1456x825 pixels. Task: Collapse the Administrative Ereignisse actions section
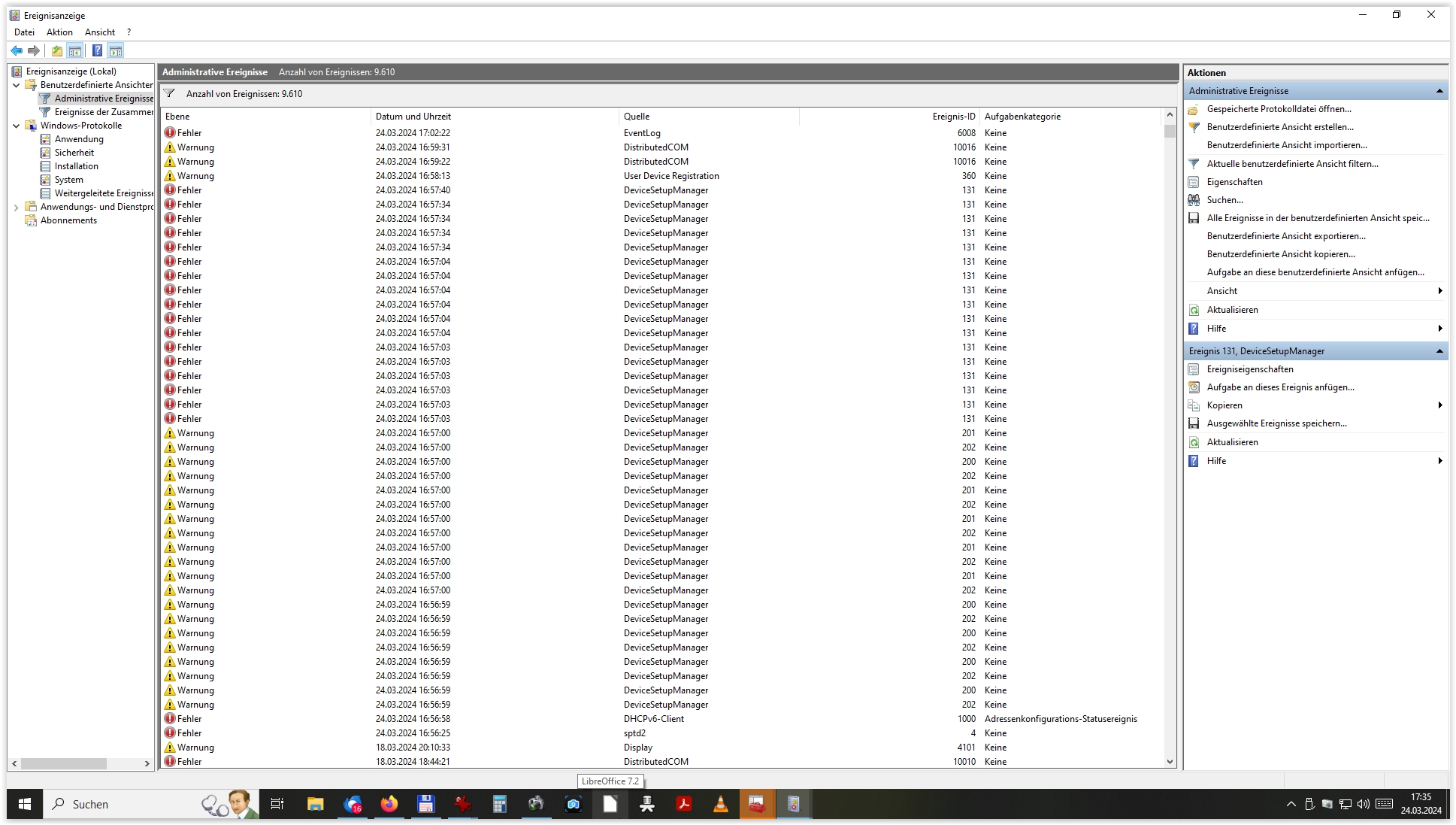(1439, 91)
